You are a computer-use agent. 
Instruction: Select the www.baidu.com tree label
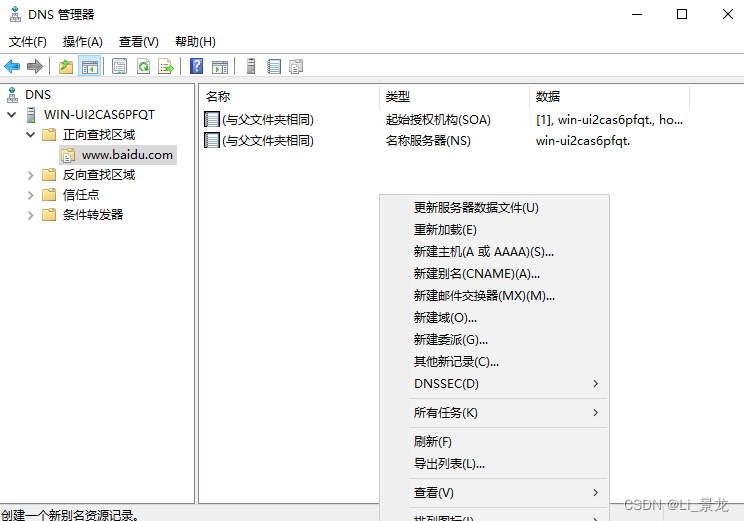tap(127, 155)
